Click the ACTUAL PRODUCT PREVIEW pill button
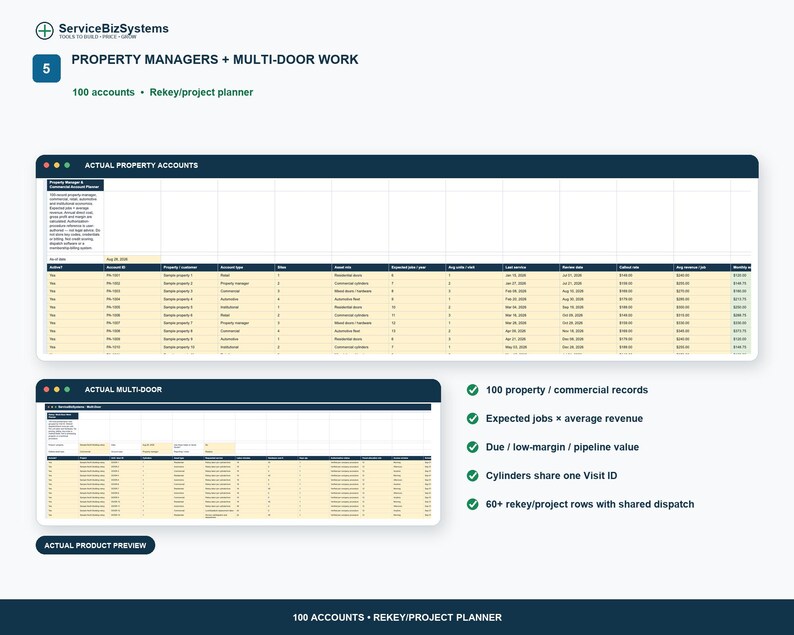 pyautogui.click(x=95, y=545)
